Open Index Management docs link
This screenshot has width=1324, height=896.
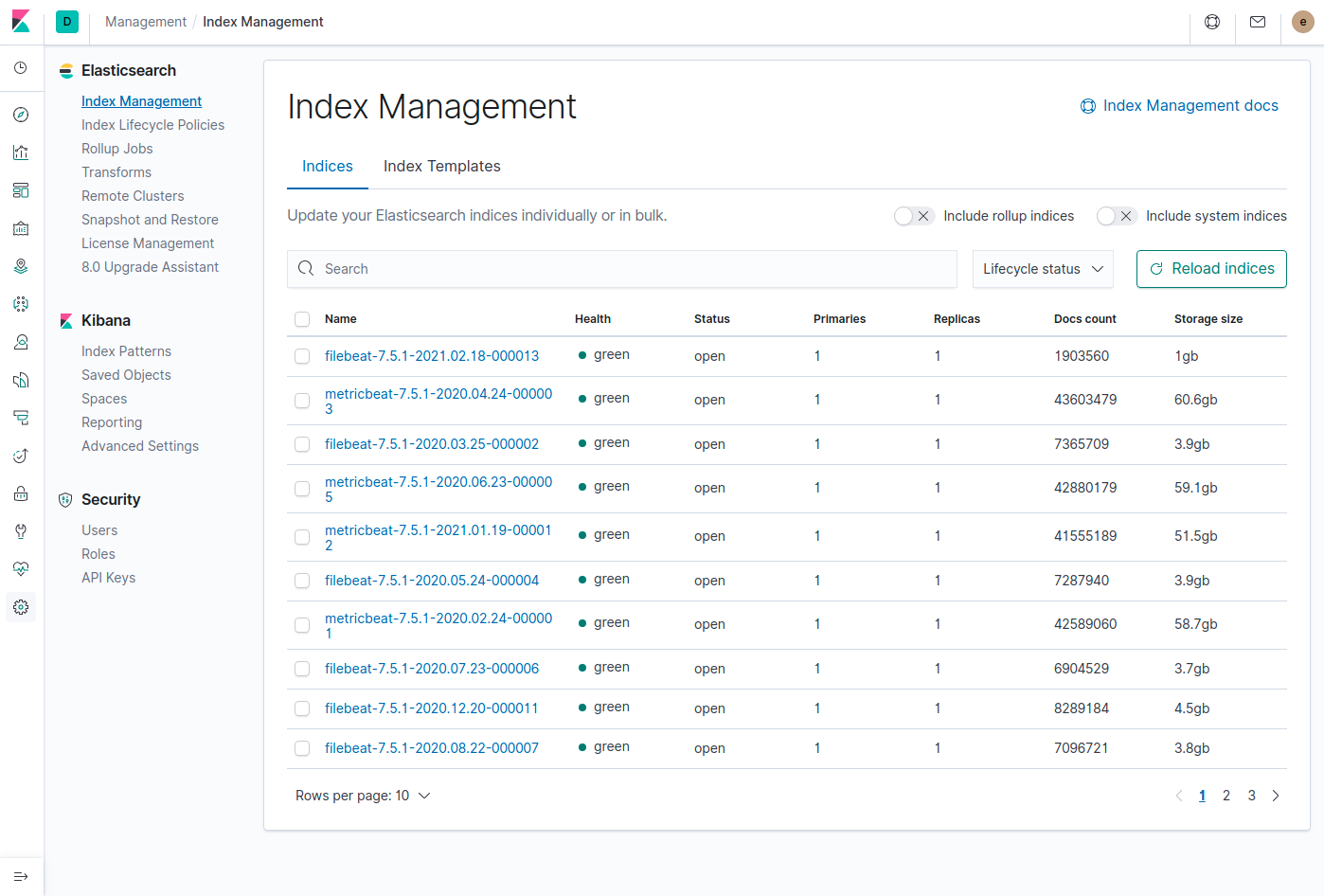pos(1180,106)
